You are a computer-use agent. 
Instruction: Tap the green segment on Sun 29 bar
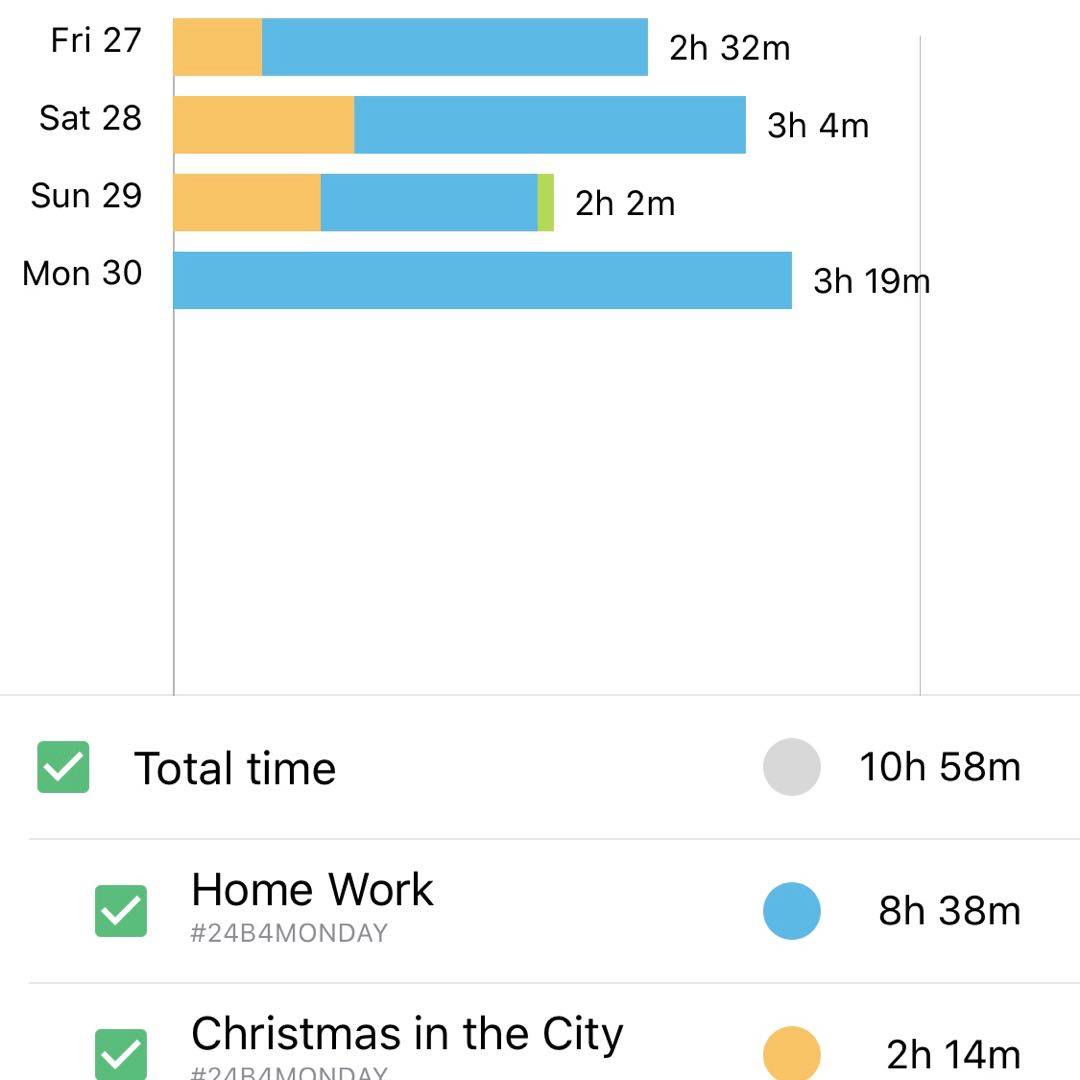click(x=546, y=203)
